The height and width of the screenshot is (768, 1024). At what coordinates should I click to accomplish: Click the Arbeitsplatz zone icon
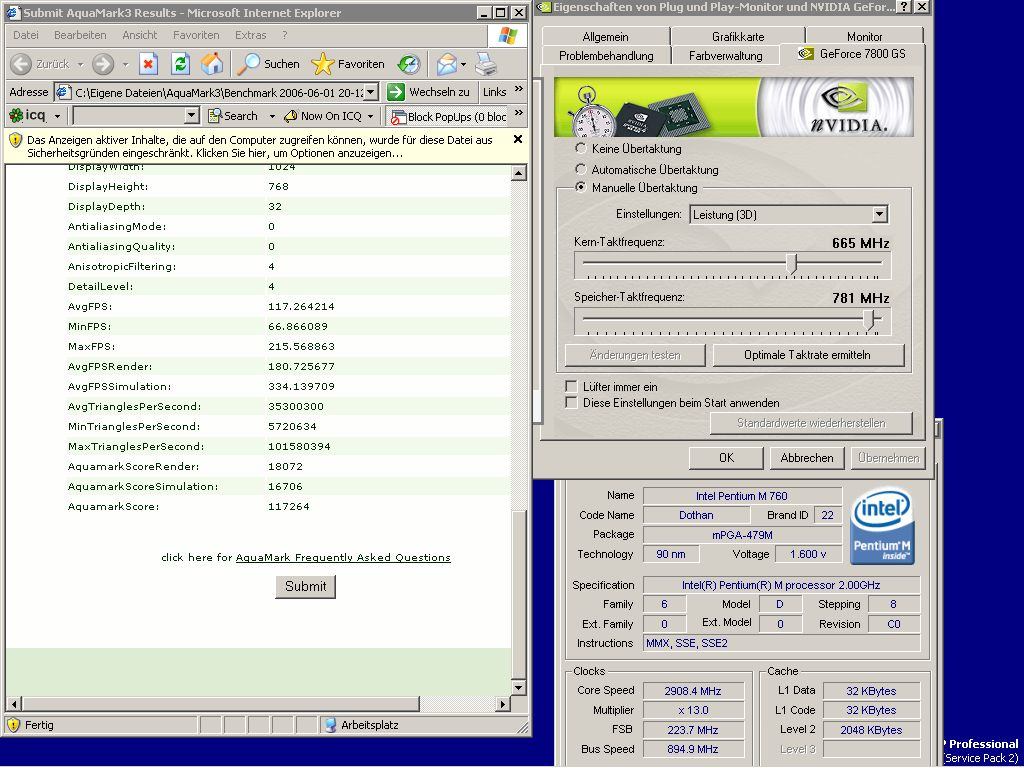pos(330,725)
